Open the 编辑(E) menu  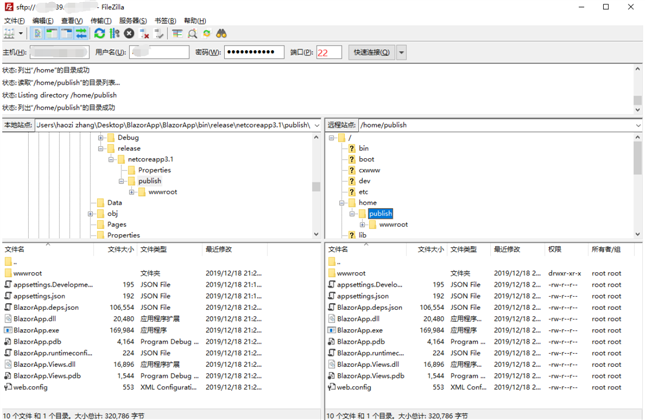(x=43, y=21)
